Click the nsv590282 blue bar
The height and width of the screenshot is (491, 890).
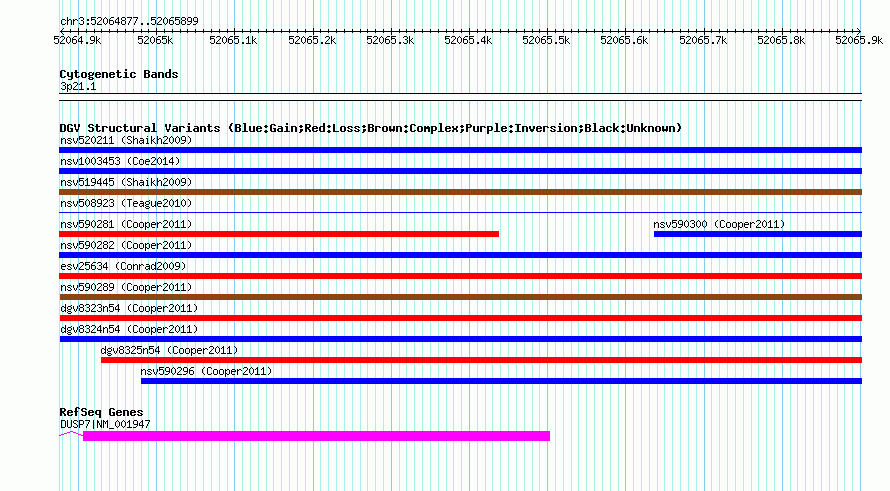tap(460, 255)
